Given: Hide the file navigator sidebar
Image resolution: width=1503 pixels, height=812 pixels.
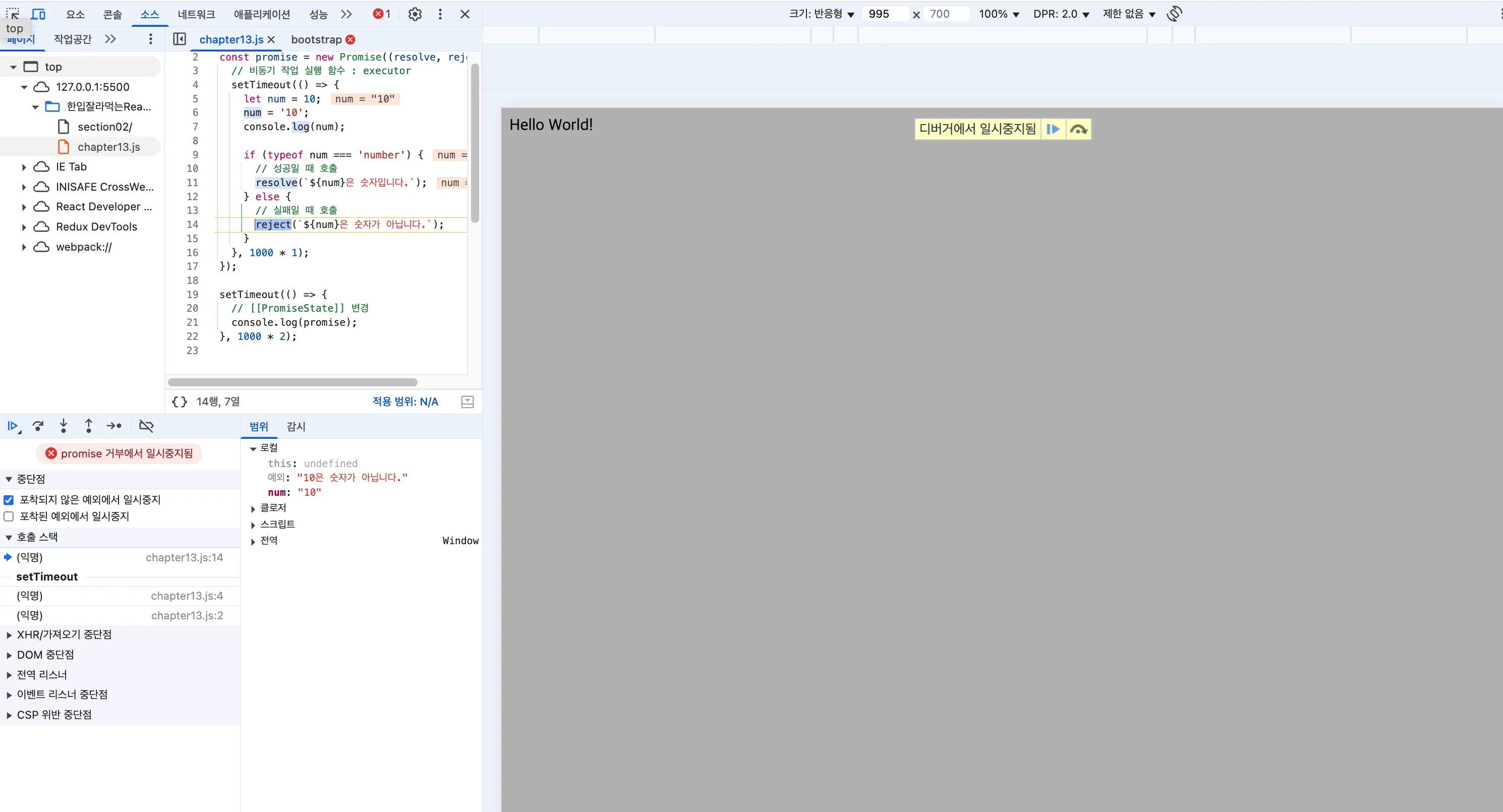Looking at the screenshot, I should point(180,40).
